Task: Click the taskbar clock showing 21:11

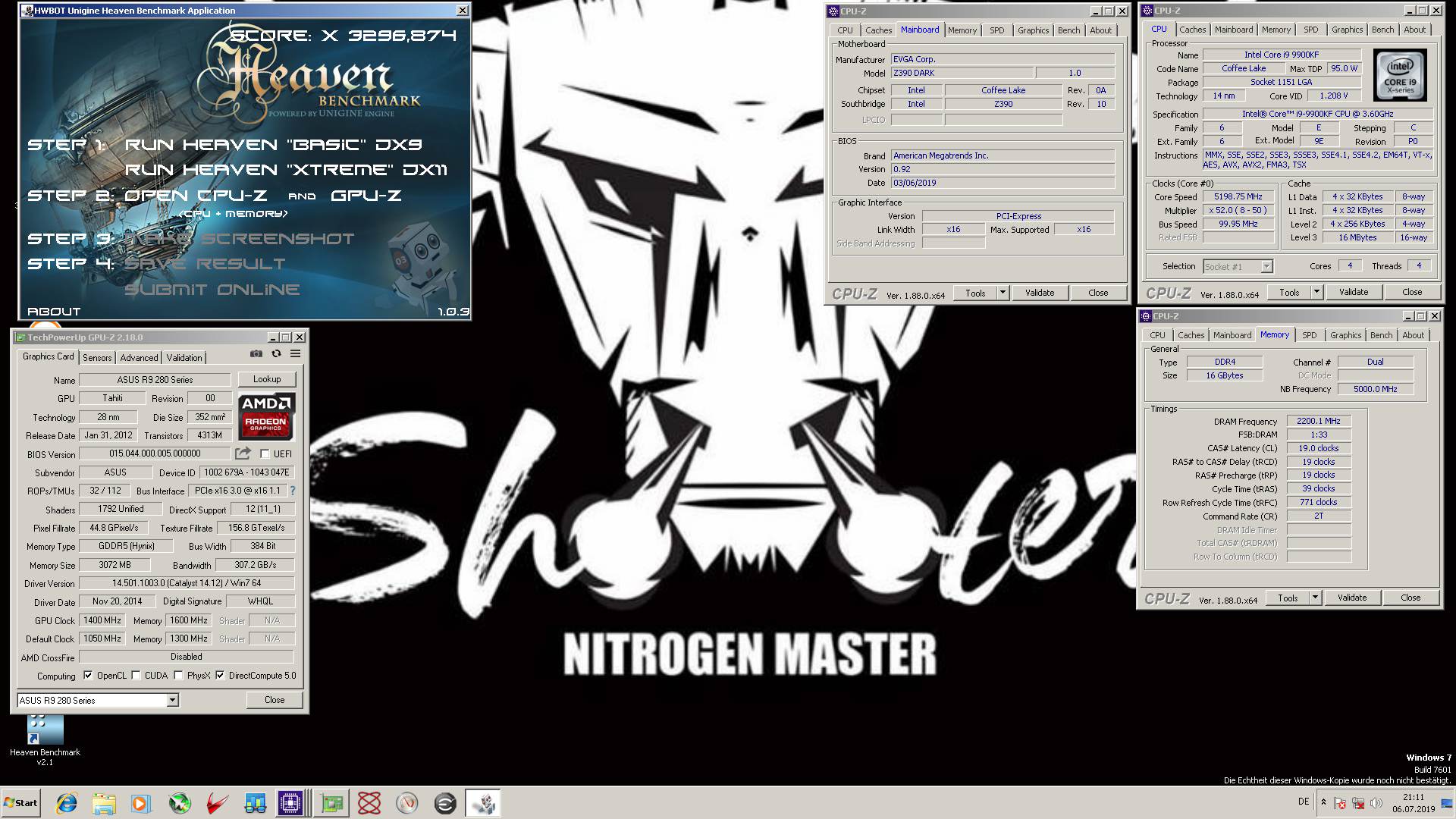Action: [1414, 803]
